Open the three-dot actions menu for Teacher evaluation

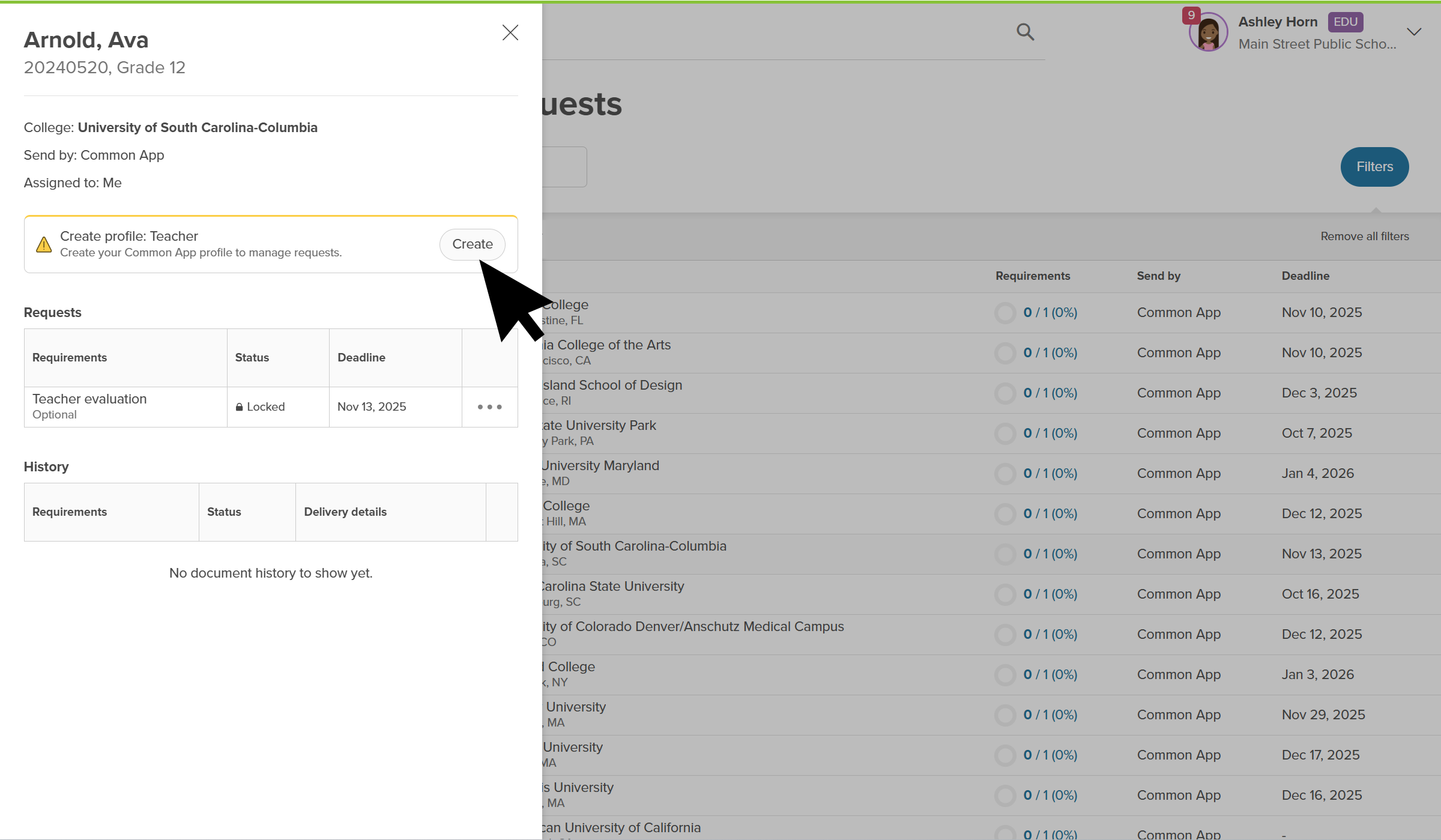[489, 407]
